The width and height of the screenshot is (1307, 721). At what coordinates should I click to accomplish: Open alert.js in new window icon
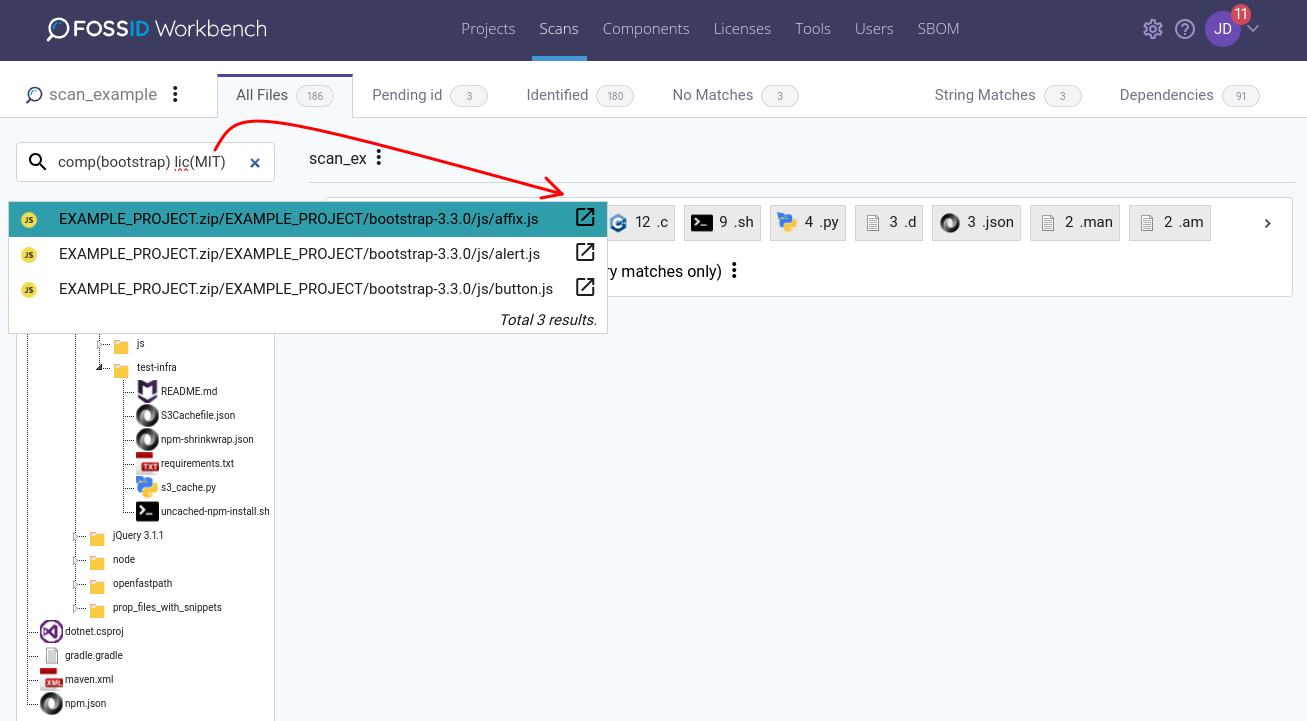point(586,253)
